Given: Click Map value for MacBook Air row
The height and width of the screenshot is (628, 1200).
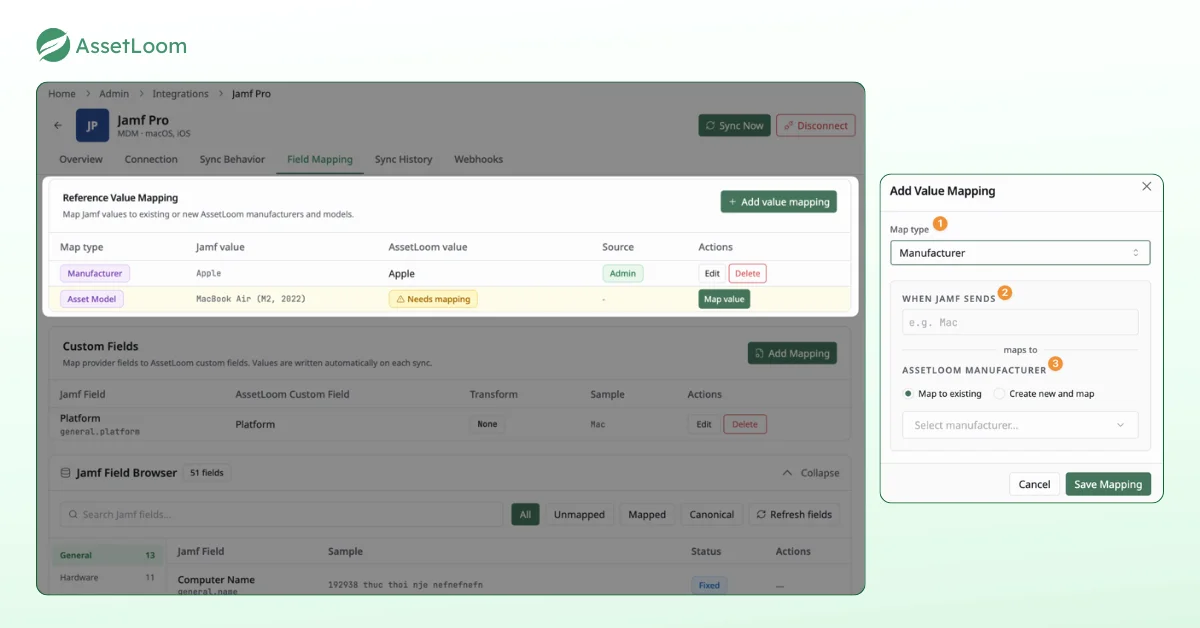Looking at the screenshot, I should (724, 299).
